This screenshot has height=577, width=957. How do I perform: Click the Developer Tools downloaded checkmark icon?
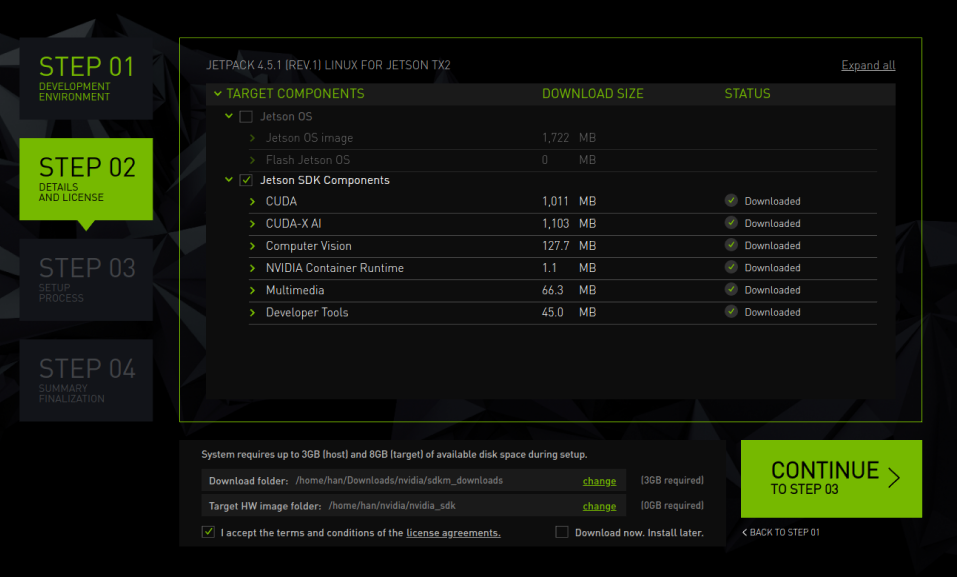click(x=731, y=311)
